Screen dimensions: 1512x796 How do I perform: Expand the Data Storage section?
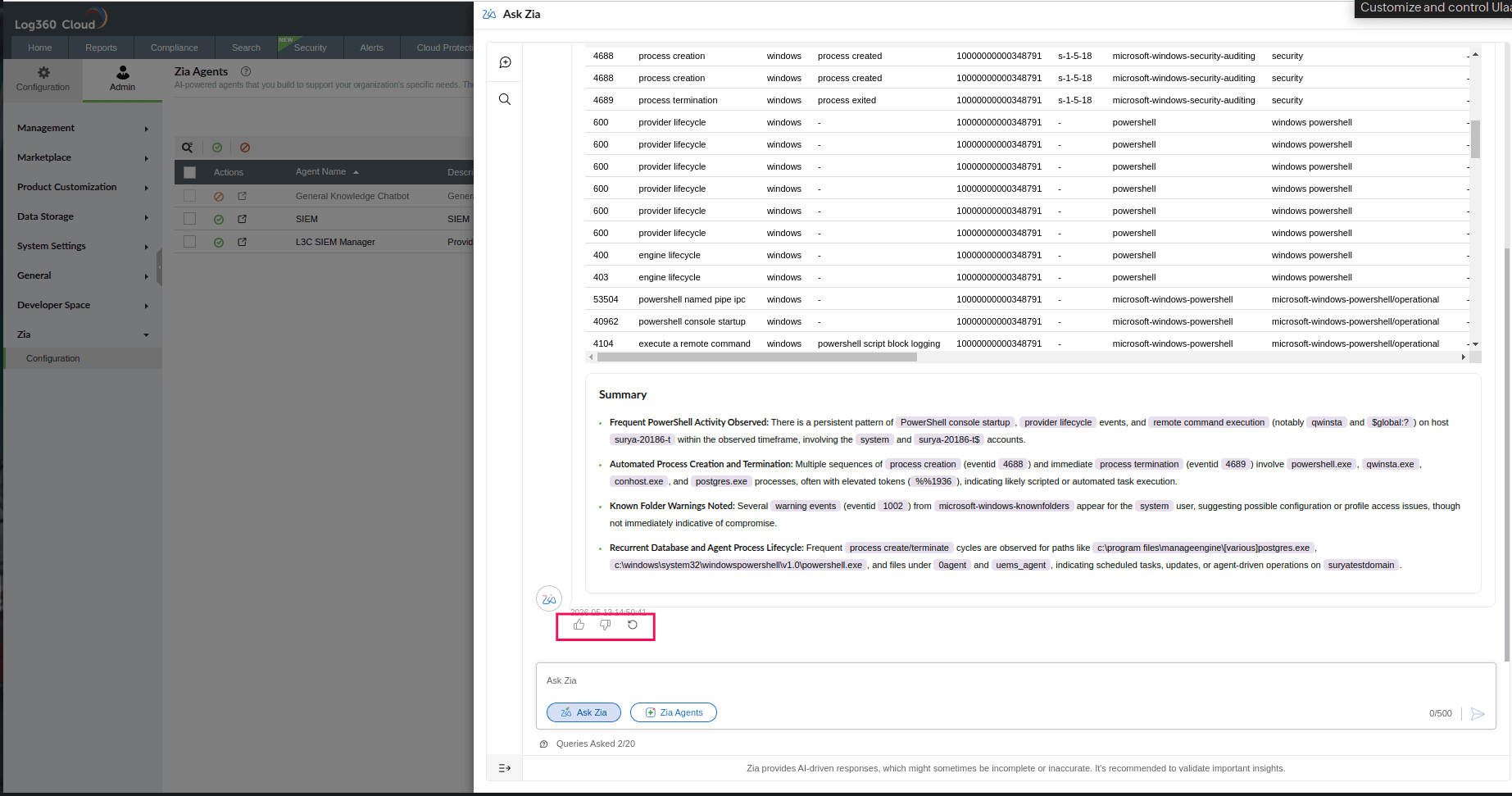click(x=82, y=216)
